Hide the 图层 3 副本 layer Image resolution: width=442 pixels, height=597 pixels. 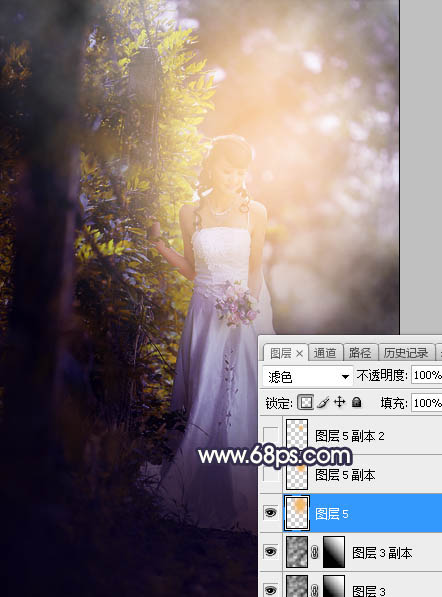coord(271,552)
